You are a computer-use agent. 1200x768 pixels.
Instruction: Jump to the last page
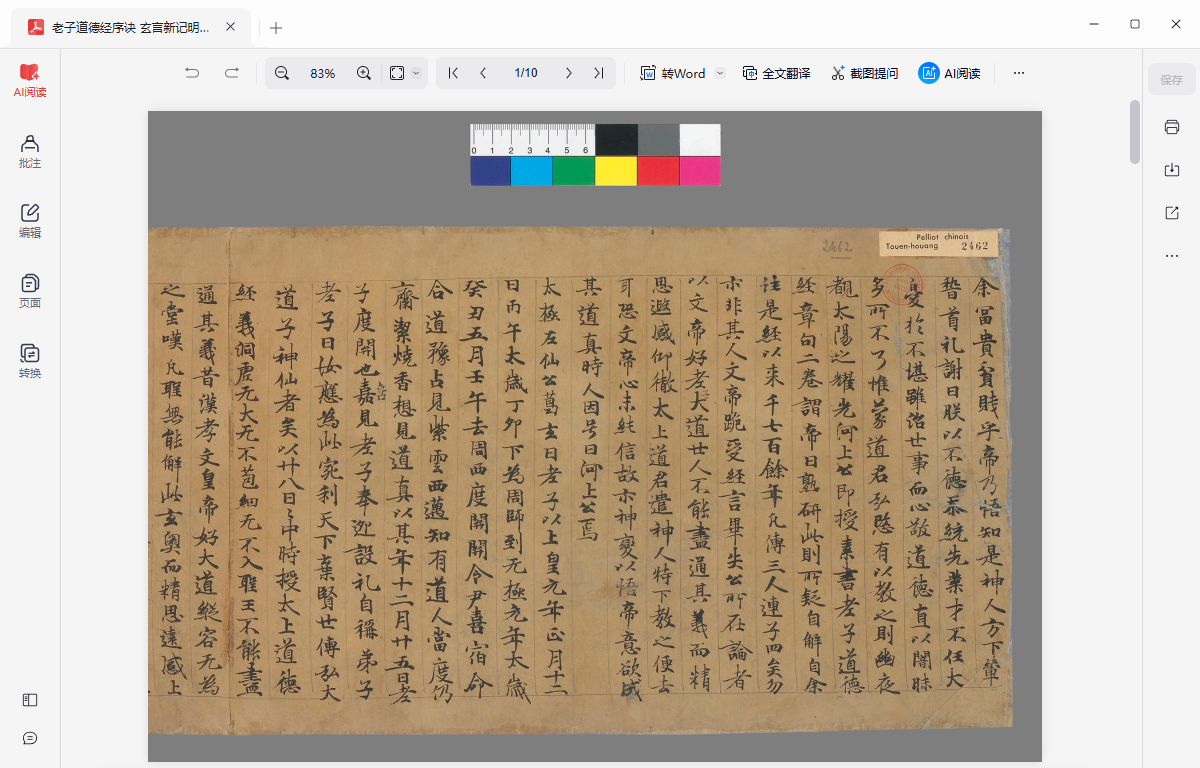(x=598, y=73)
